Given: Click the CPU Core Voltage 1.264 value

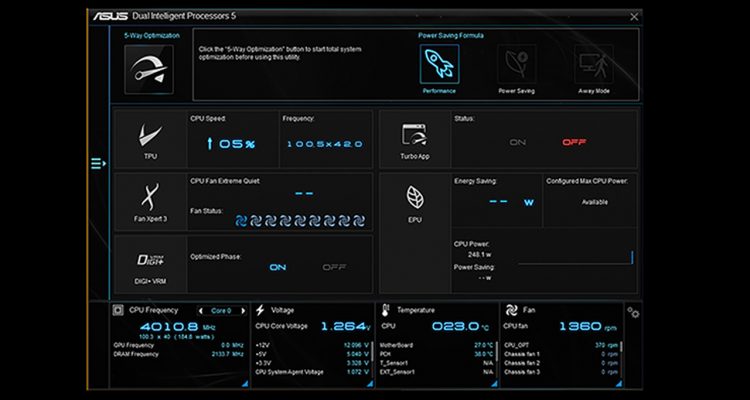Looking at the screenshot, I should (x=345, y=326).
